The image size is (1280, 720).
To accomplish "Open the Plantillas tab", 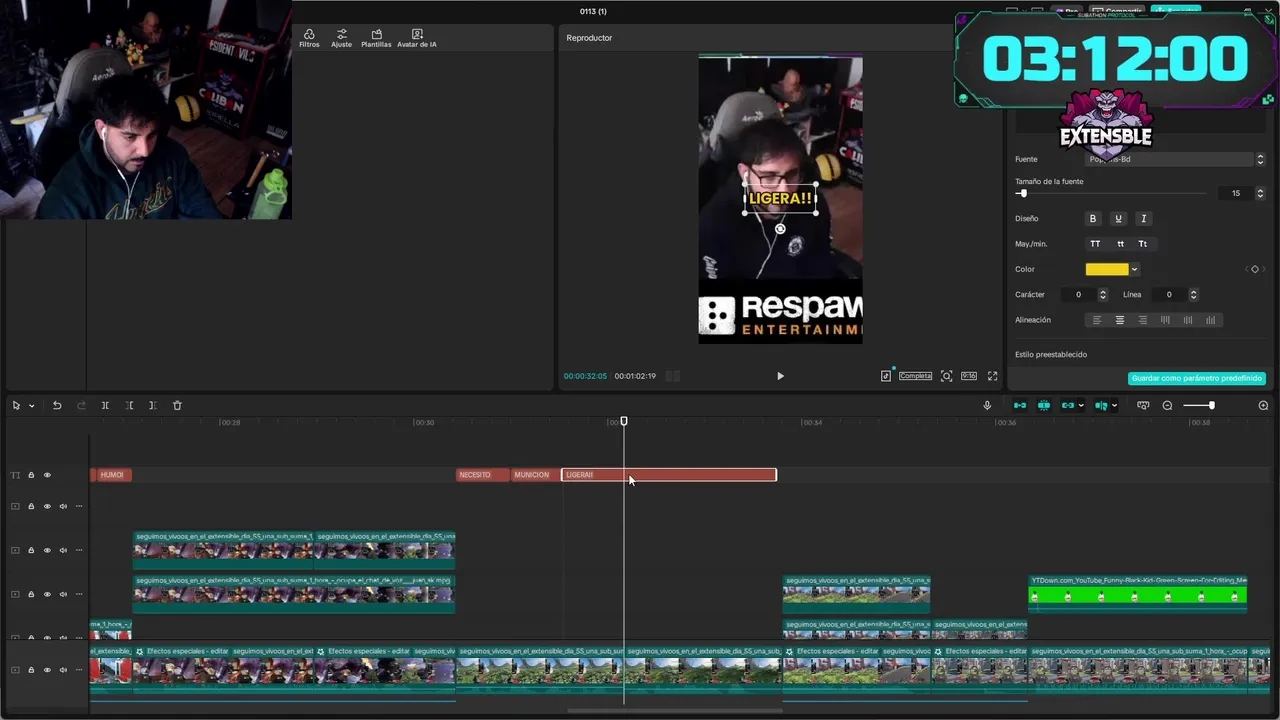I will click(x=376, y=38).
